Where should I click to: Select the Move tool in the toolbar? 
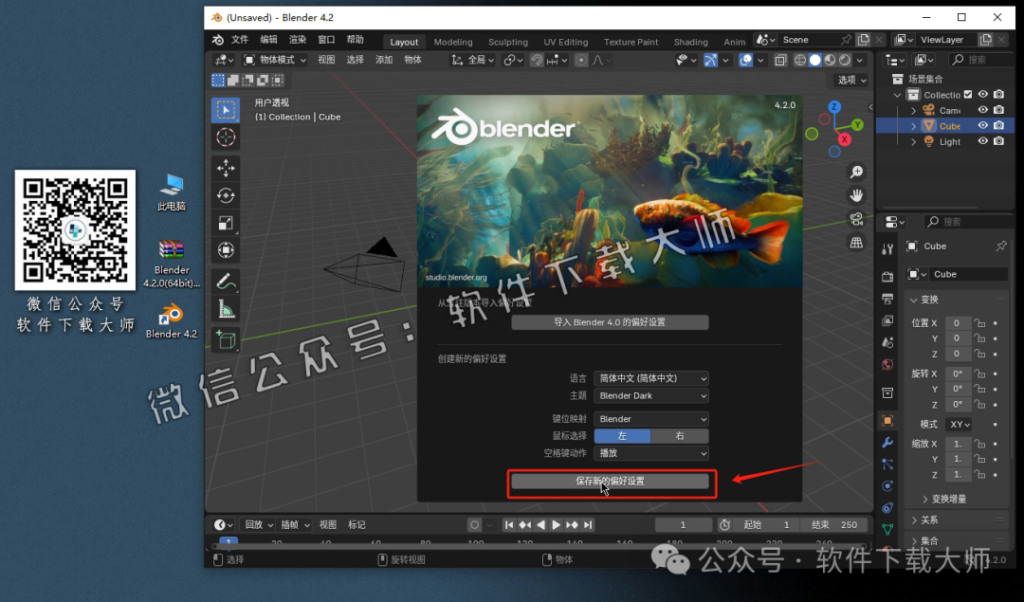[x=225, y=168]
